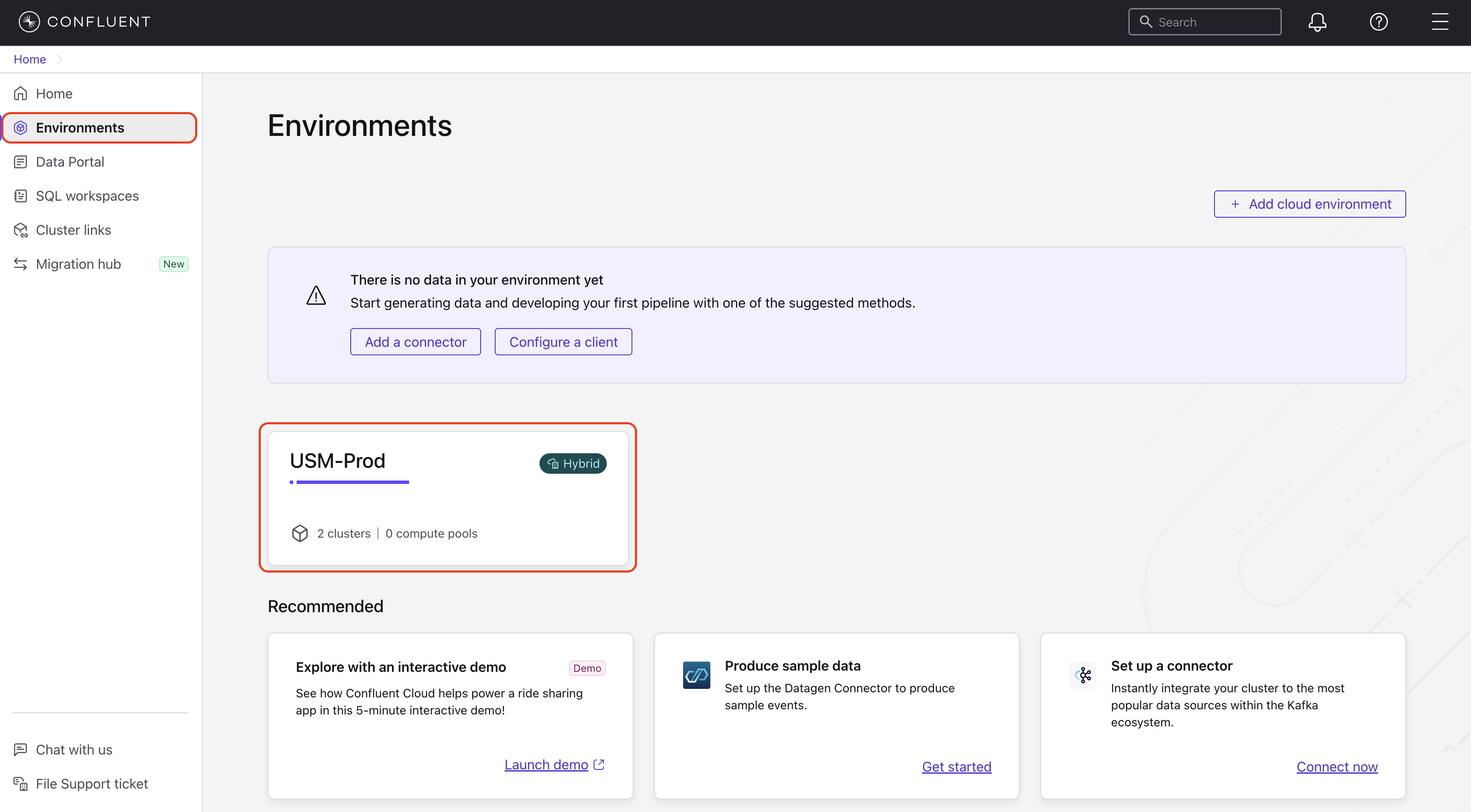The image size is (1471, 812).
Task: Open the notifications bell icon
Action: point(1317,22)
